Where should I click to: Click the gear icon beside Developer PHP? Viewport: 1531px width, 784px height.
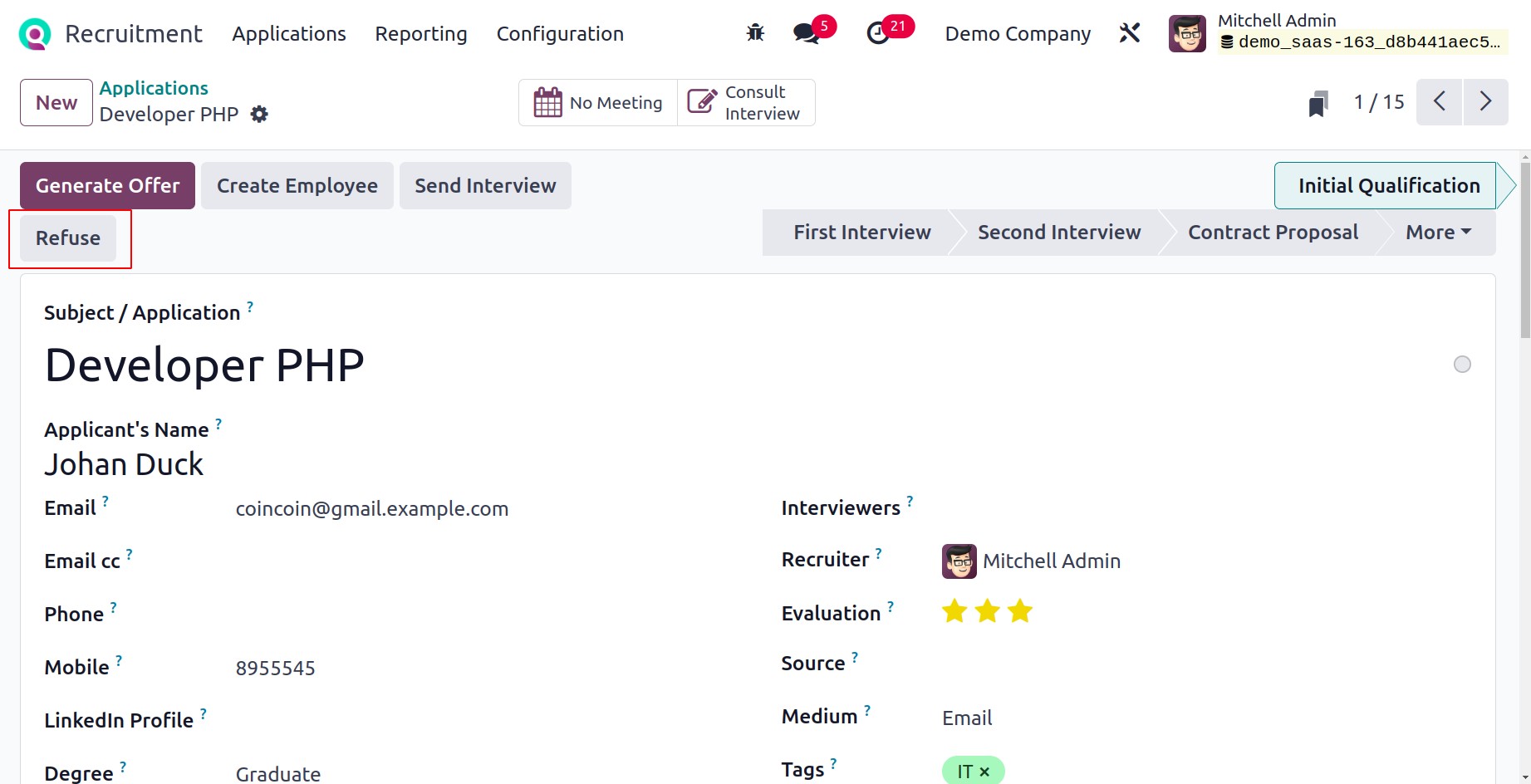[259, 114]
